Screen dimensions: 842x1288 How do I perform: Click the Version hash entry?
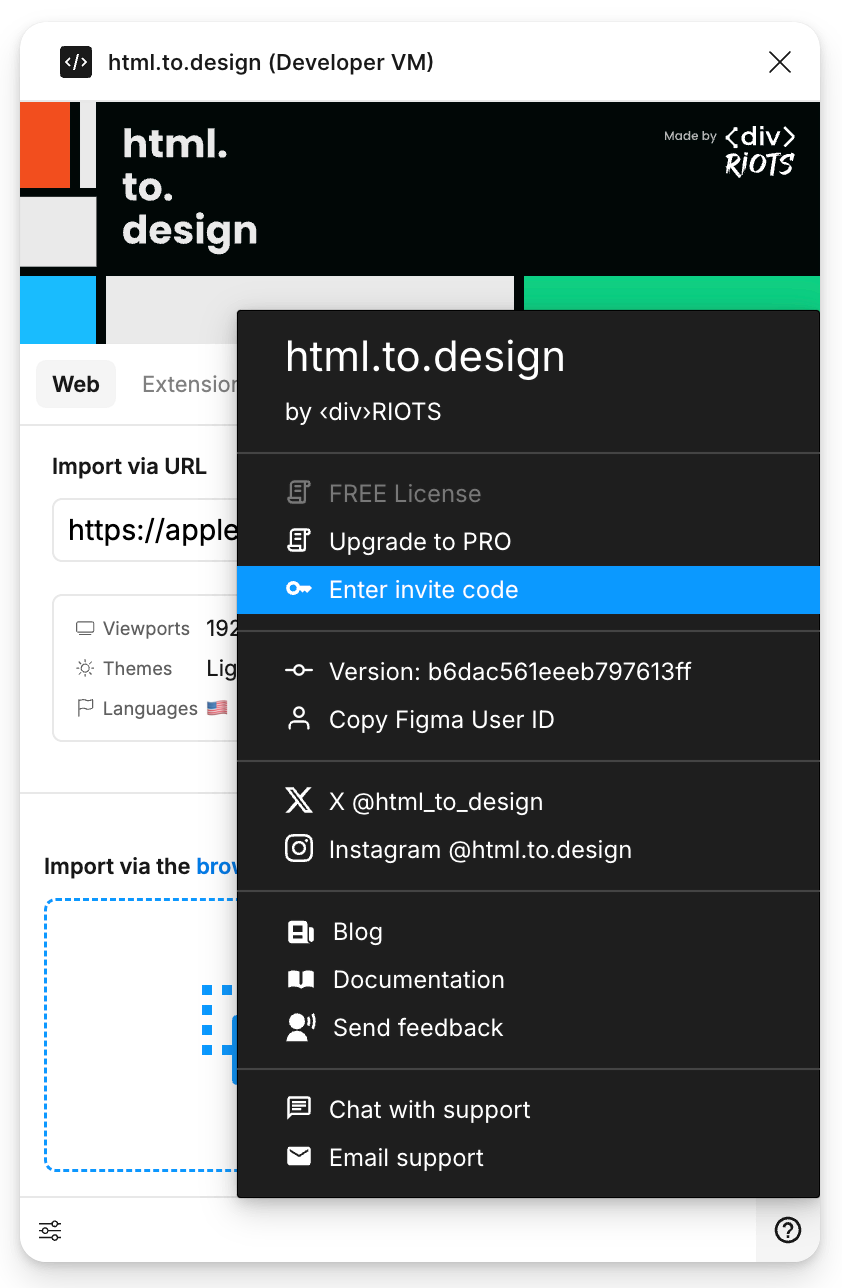point(509,672)
